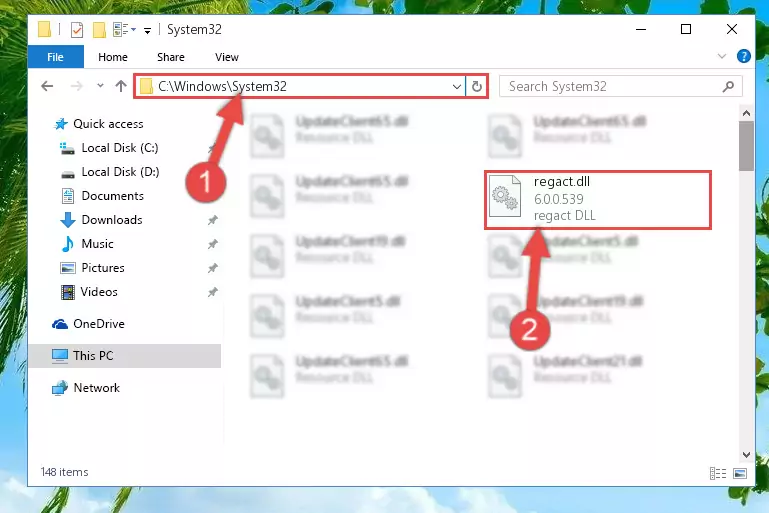This screenshot has height=513, width=769.
Task: Click the pin icon beside Videos
Action: point(212,292)
